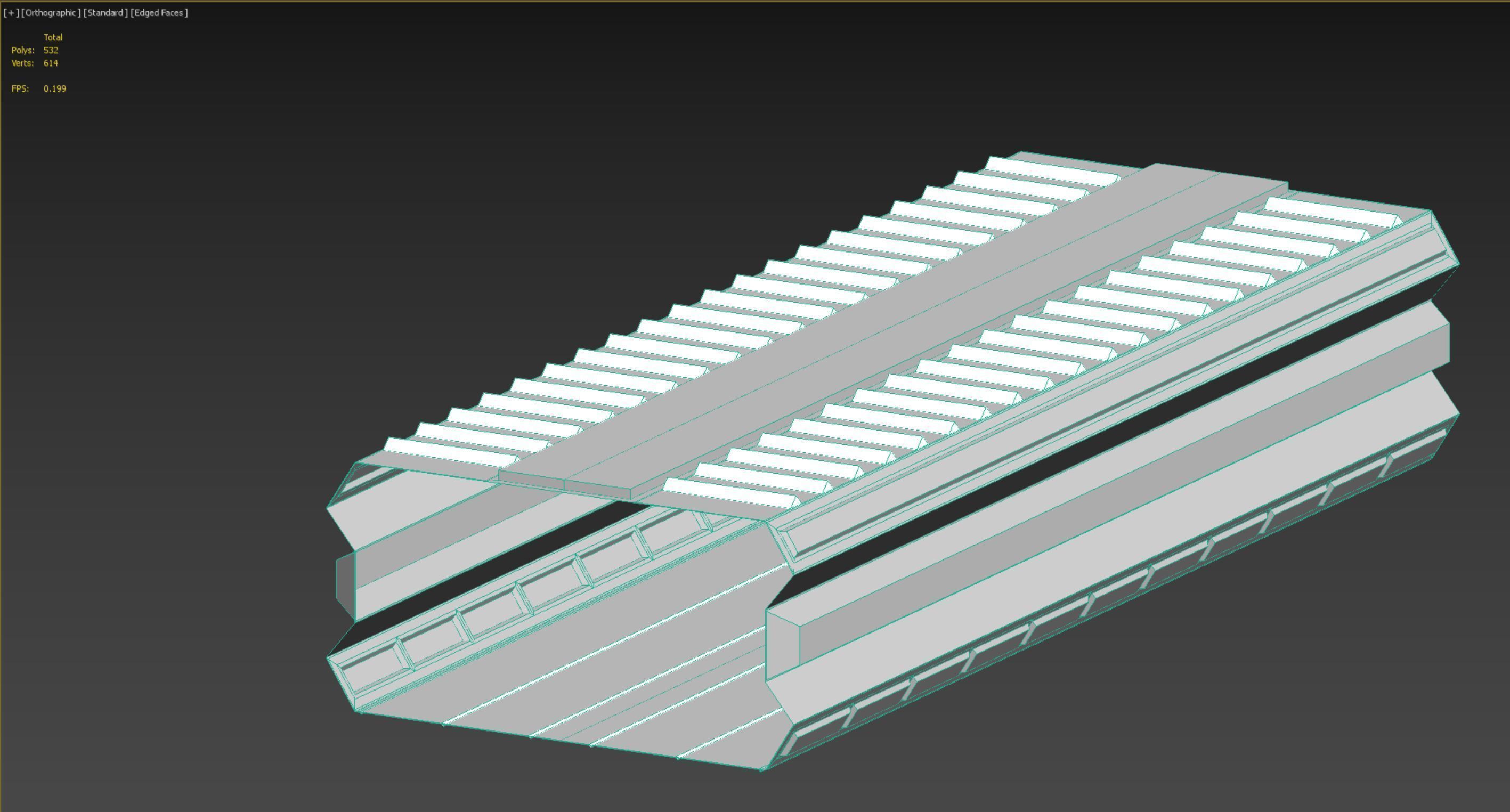Viewport: 1510px width, 812px height.
Task: Click the 3D rail model in viewport
Action: pyautogui.click(x=893, y=461)
